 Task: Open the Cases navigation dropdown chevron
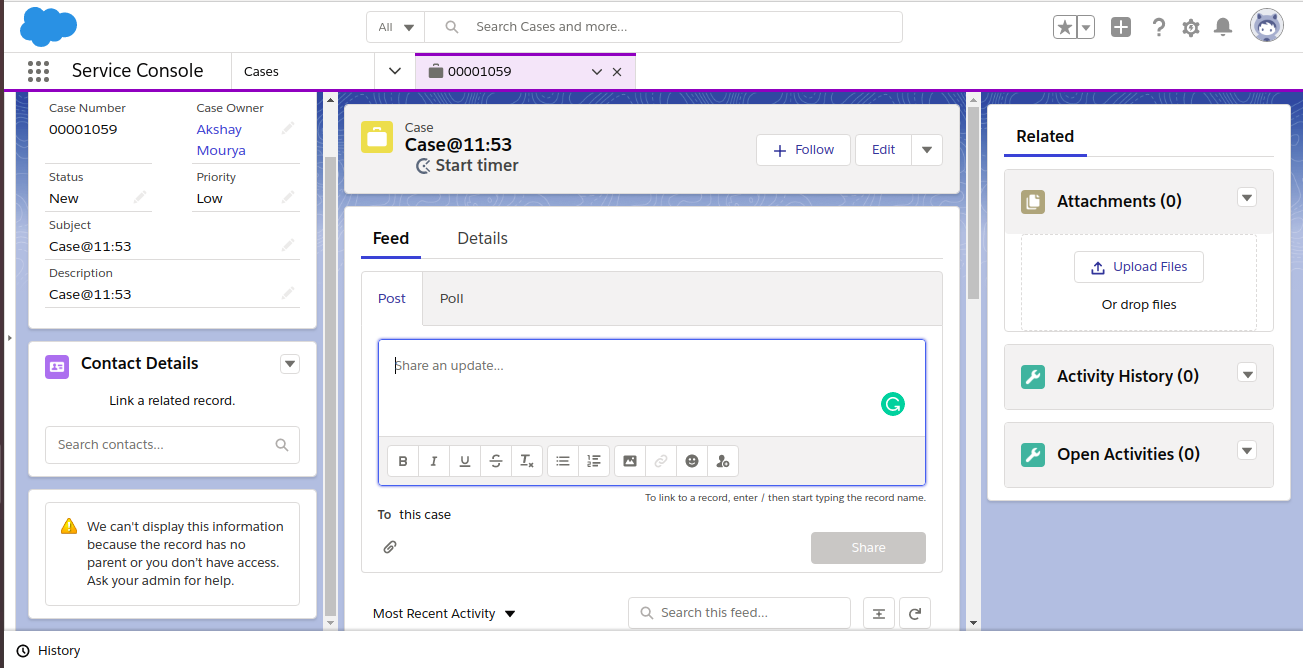coord(395,71)
